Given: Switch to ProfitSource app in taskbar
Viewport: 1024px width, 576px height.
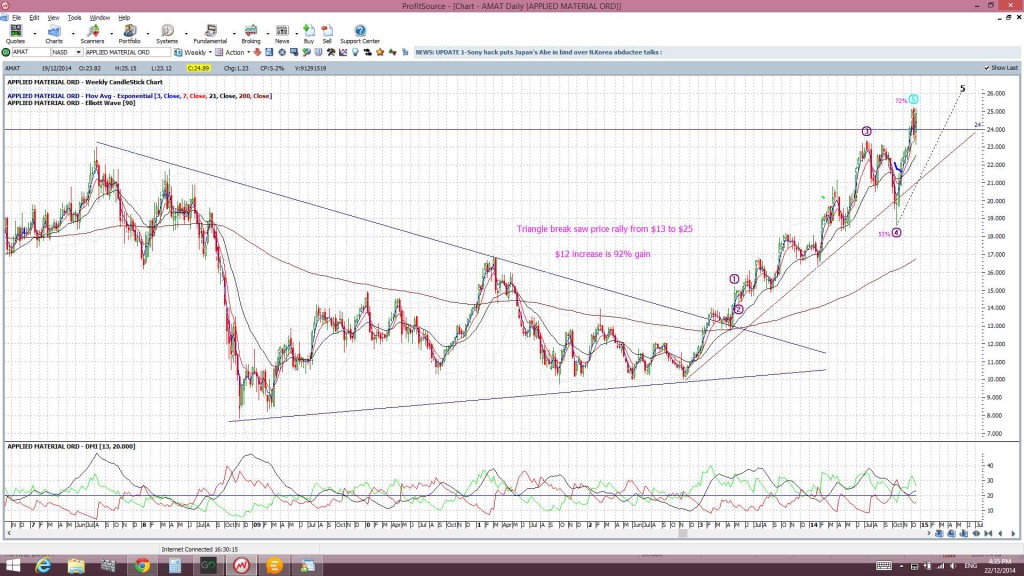Looking at the screenshot, I should click(241, 566).
